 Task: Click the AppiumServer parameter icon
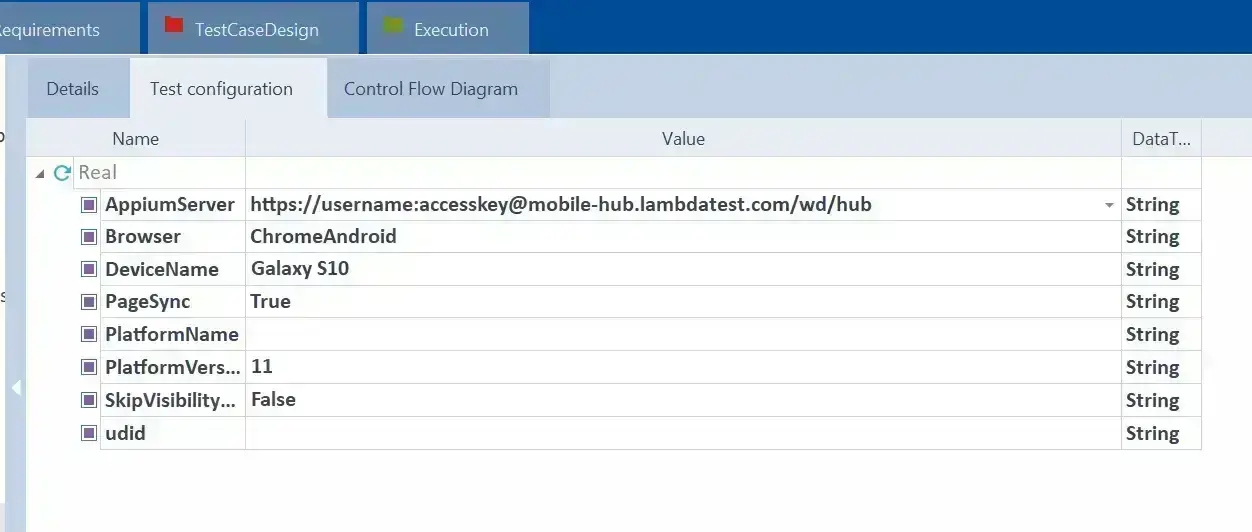(89, 205)
